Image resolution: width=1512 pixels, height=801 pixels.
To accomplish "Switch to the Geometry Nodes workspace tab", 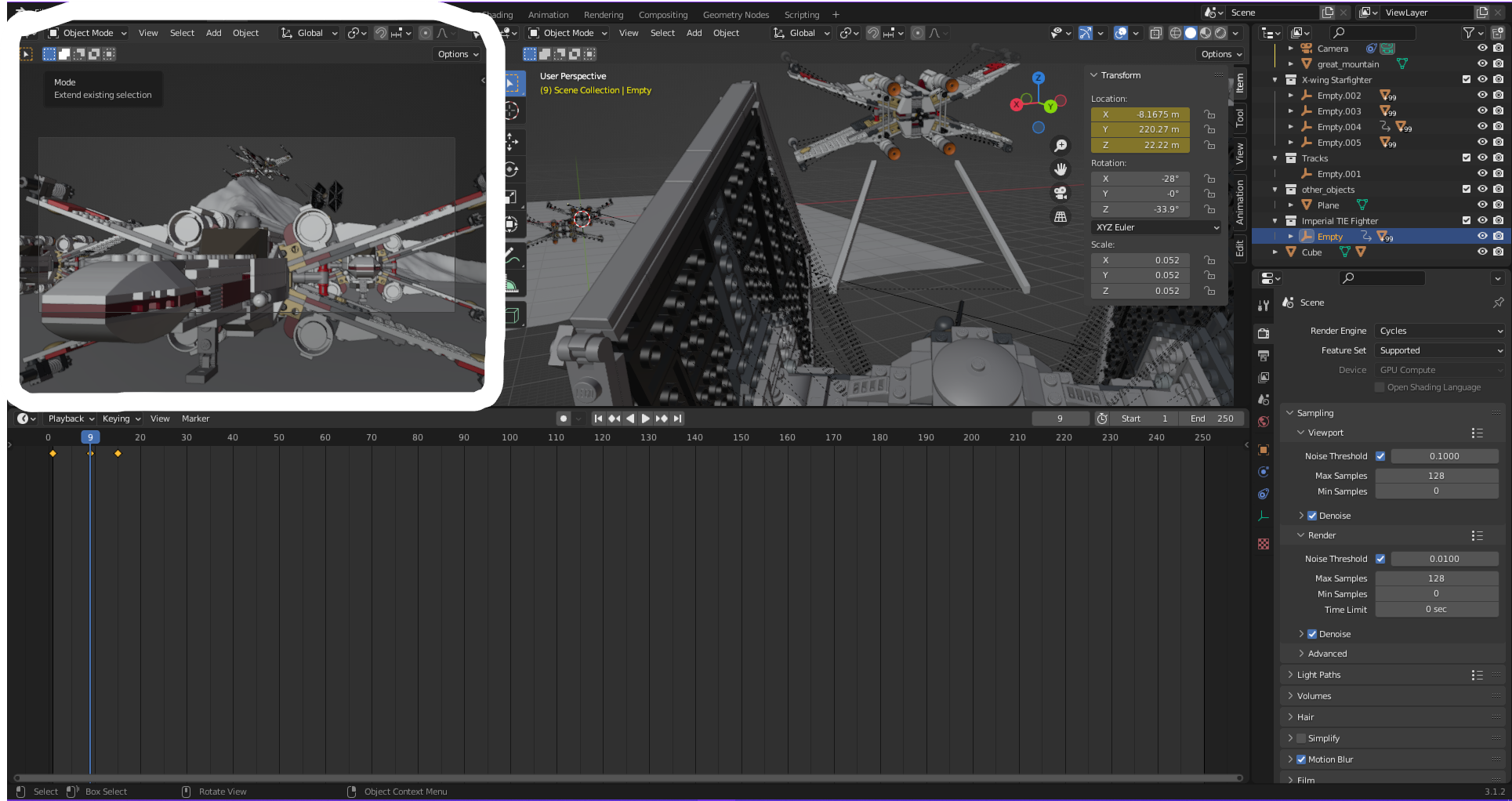I will coord(736,15).
